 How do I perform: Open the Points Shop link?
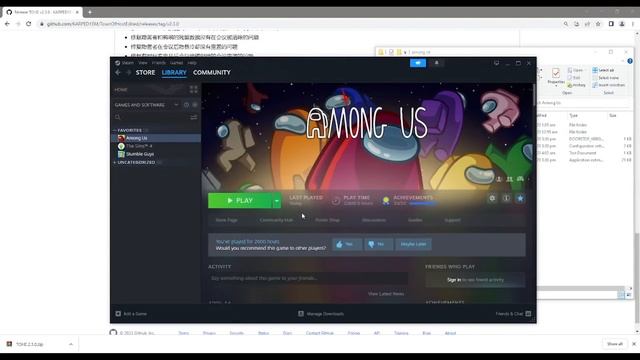pos(327,220)
